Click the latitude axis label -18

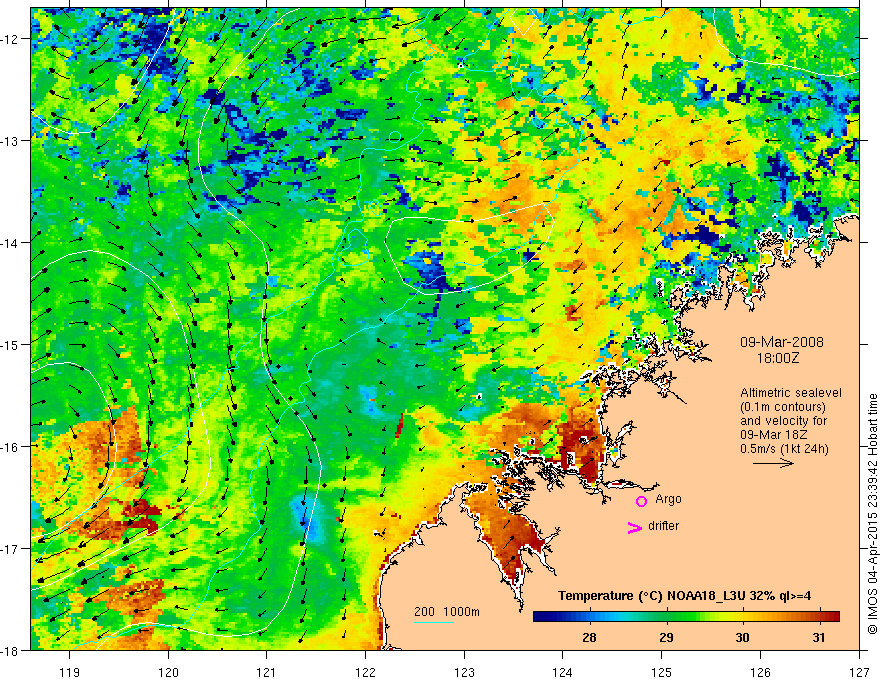point(10,651)
